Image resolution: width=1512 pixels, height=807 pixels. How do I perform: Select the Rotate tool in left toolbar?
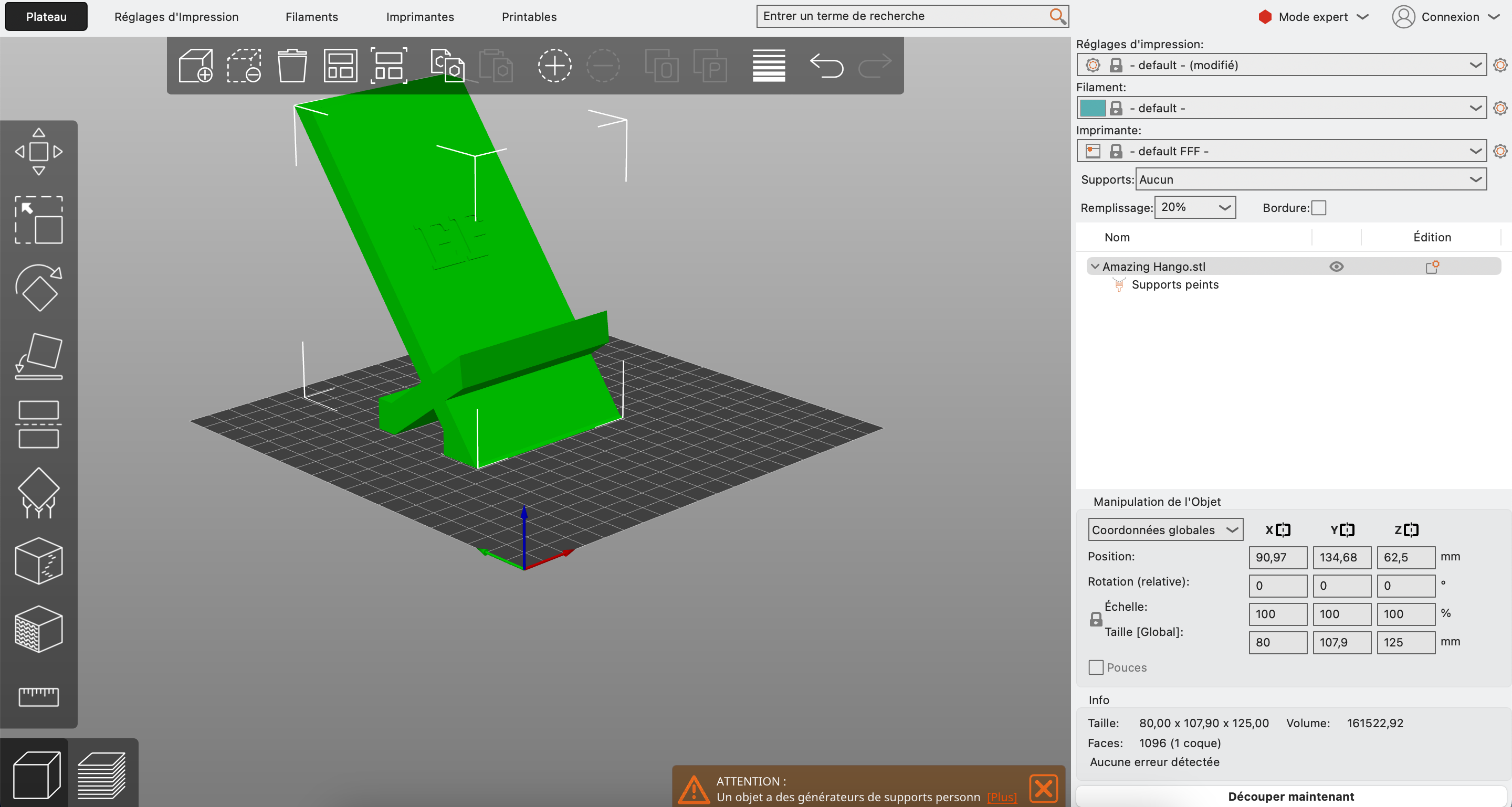[38, 288]
